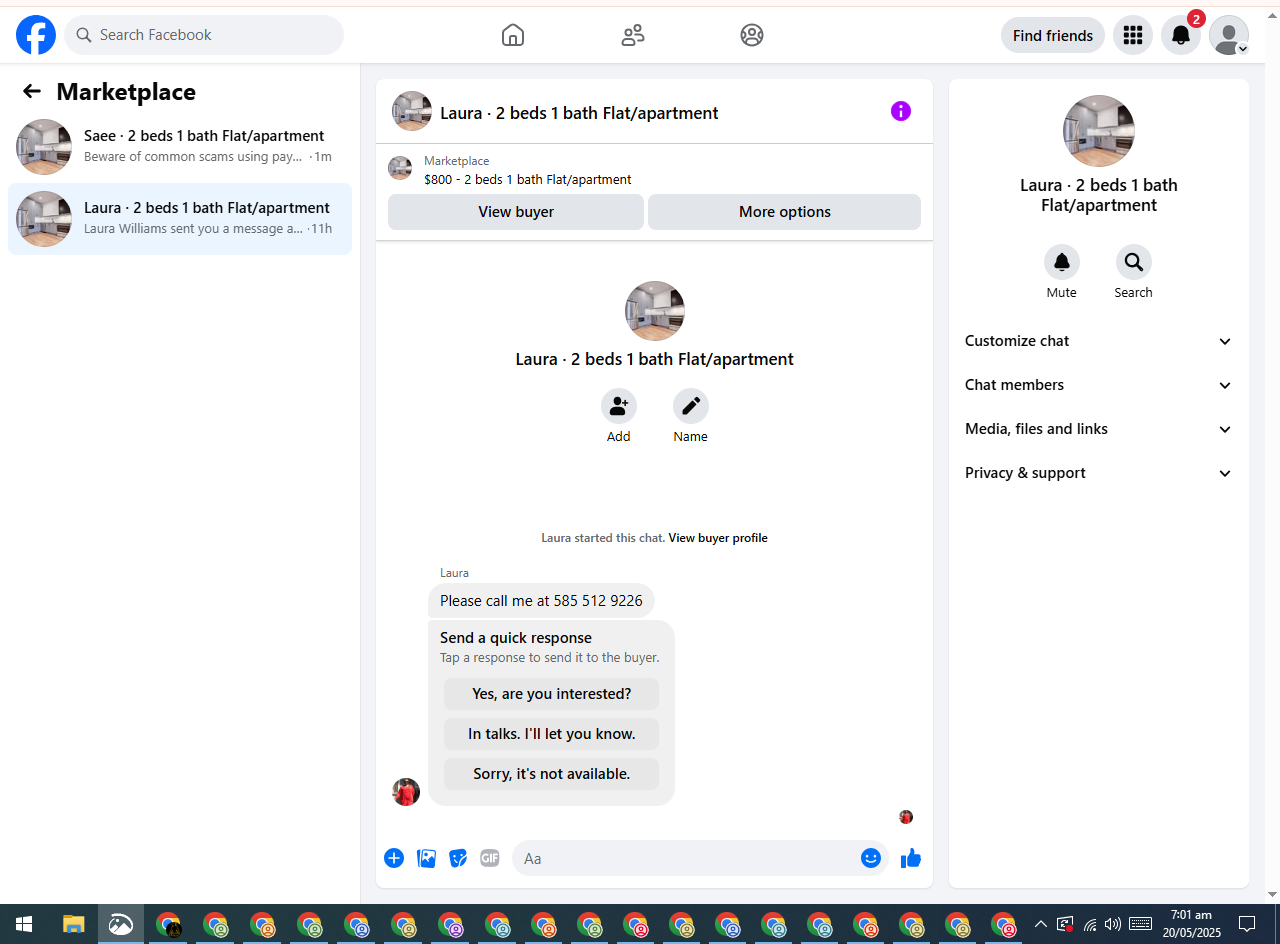The image size is (1280, 944).
Task: Open the network icon in system tray
Action: 1090,924
